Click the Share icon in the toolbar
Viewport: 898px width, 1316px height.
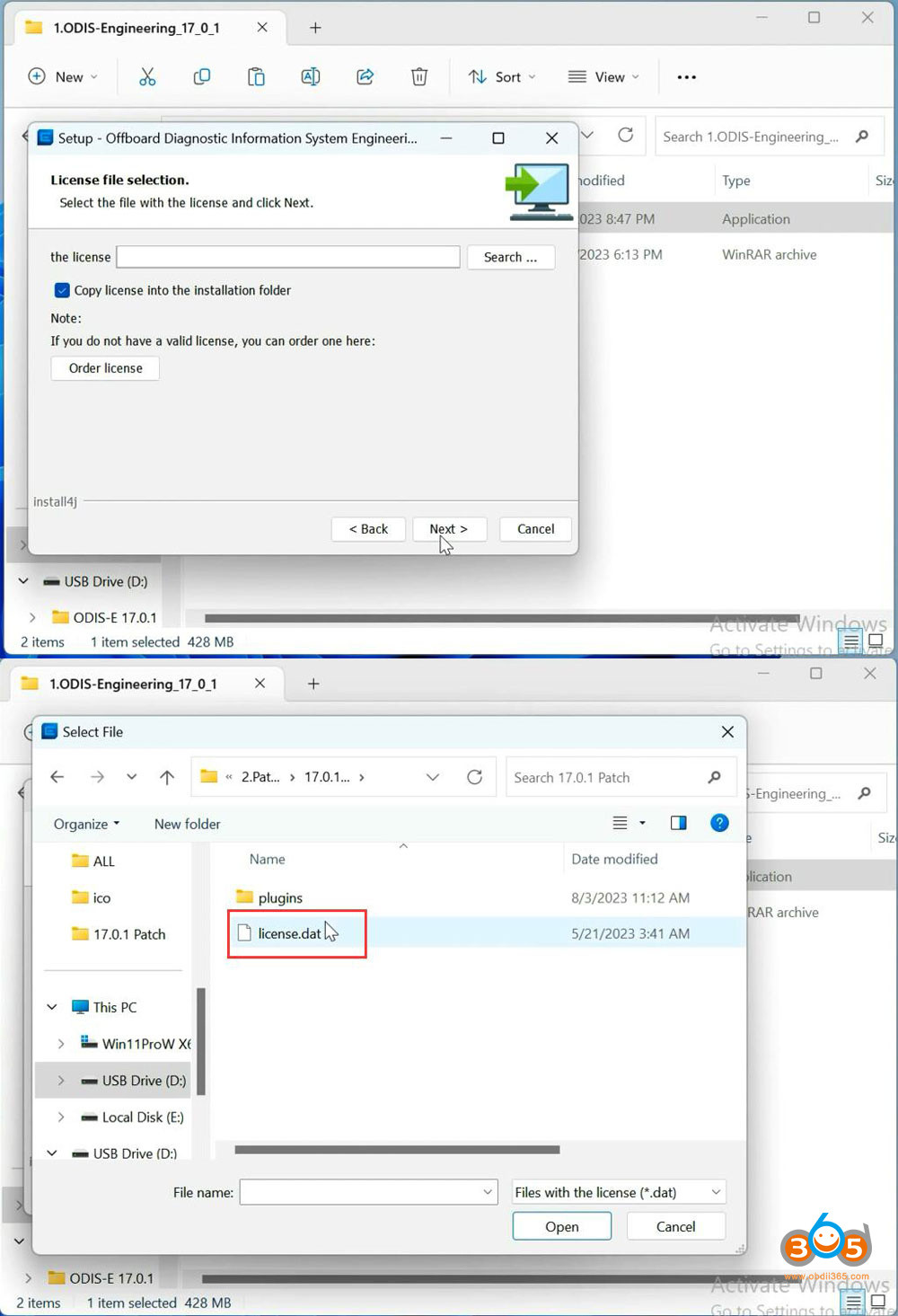point(365,76)
